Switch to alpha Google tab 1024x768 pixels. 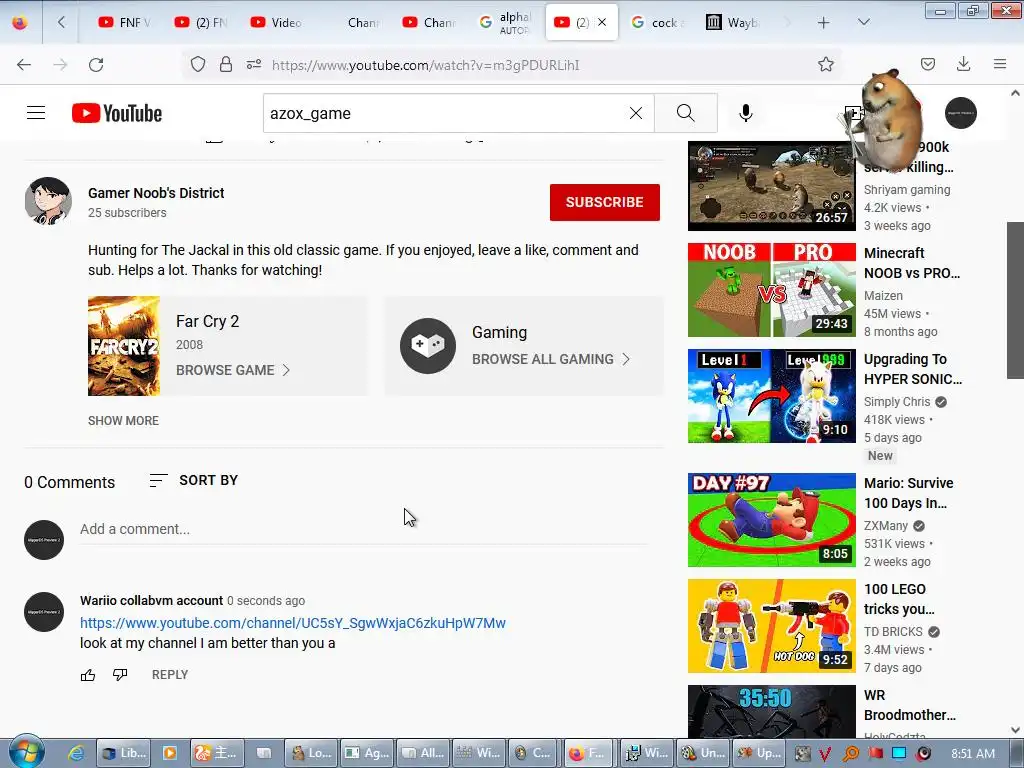505,23
